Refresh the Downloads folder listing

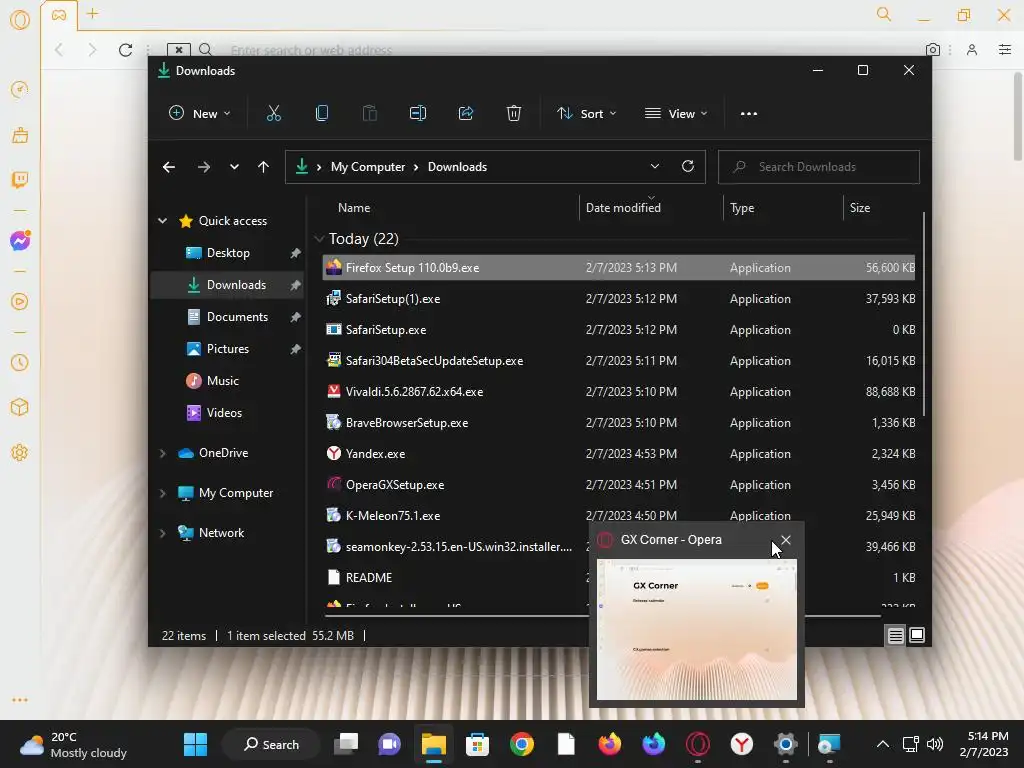click(x=688, y=167)
